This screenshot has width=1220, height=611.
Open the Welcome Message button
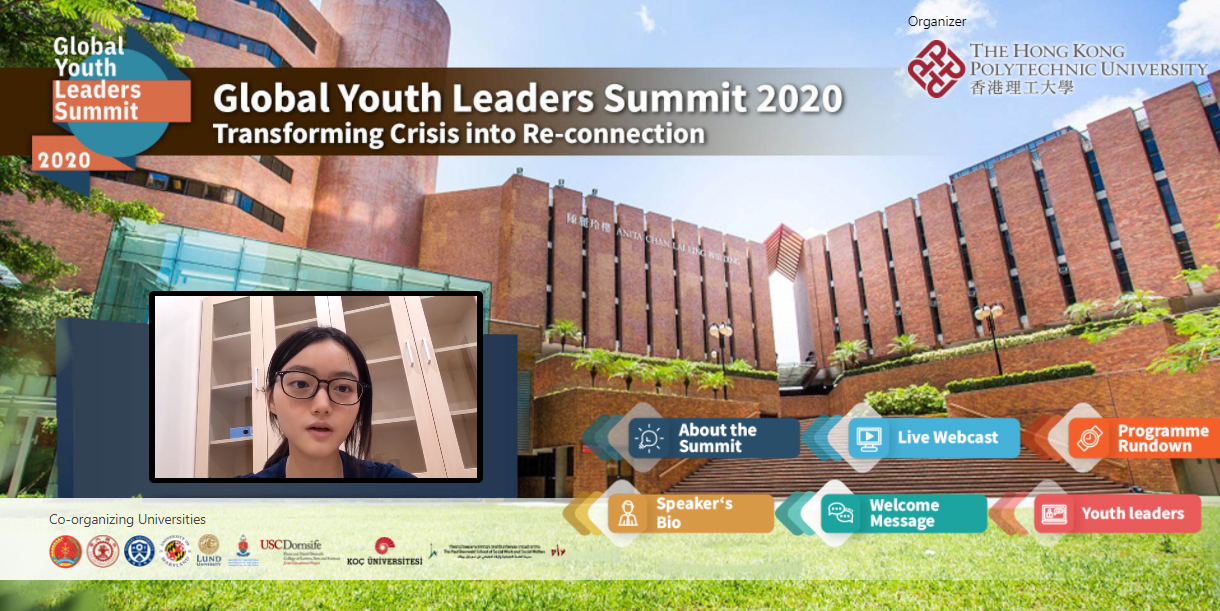pos(904,513)
